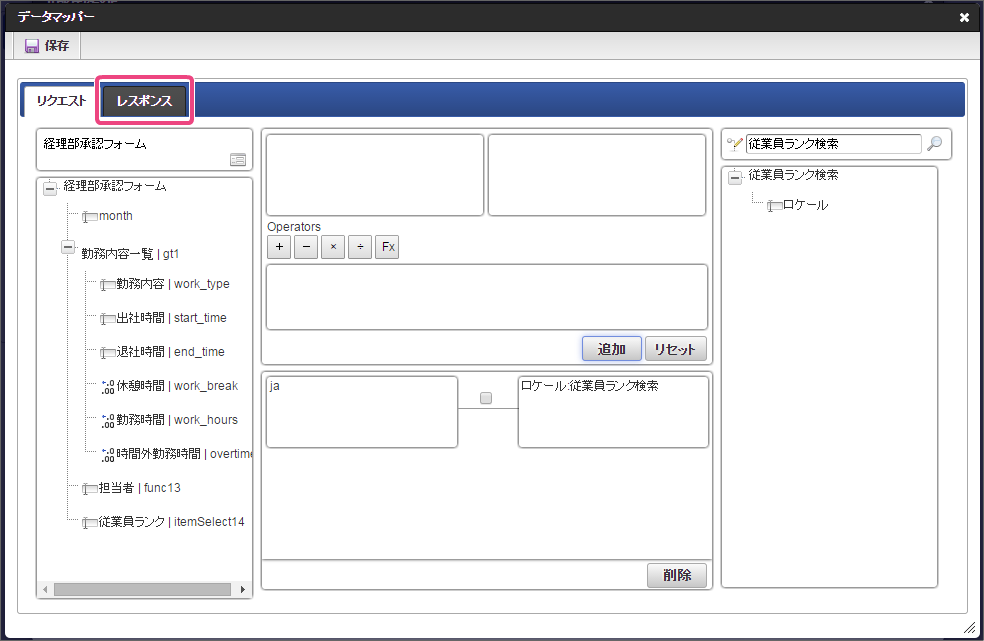Click the left scroll arrow of form tree
Image resolution: width=984 pixels, height=641 pixels.
point(45,590)
